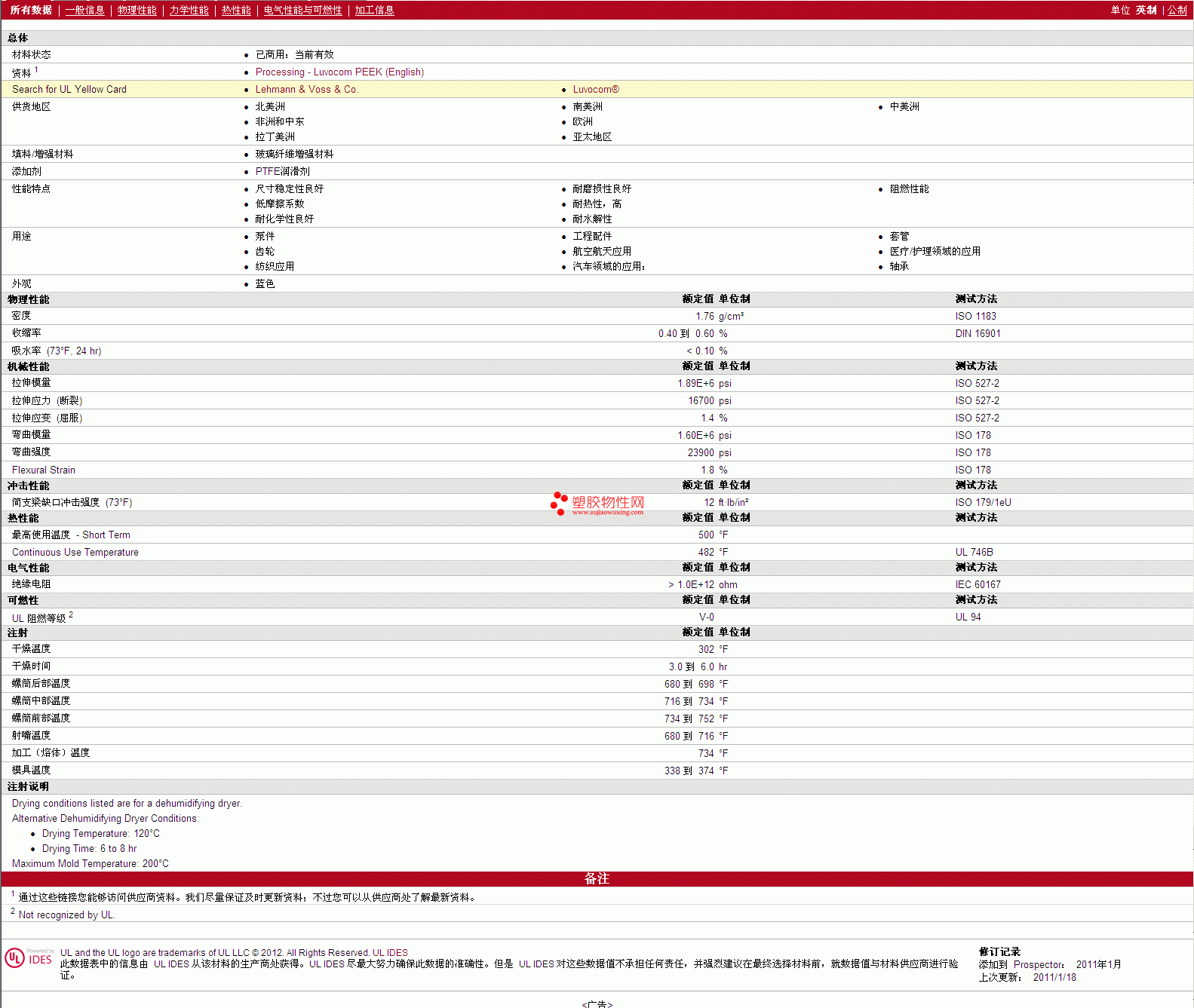Screen dimensions: 1194x1008
Task: Click the Flexural Strain row label
Action: point(43,470)
